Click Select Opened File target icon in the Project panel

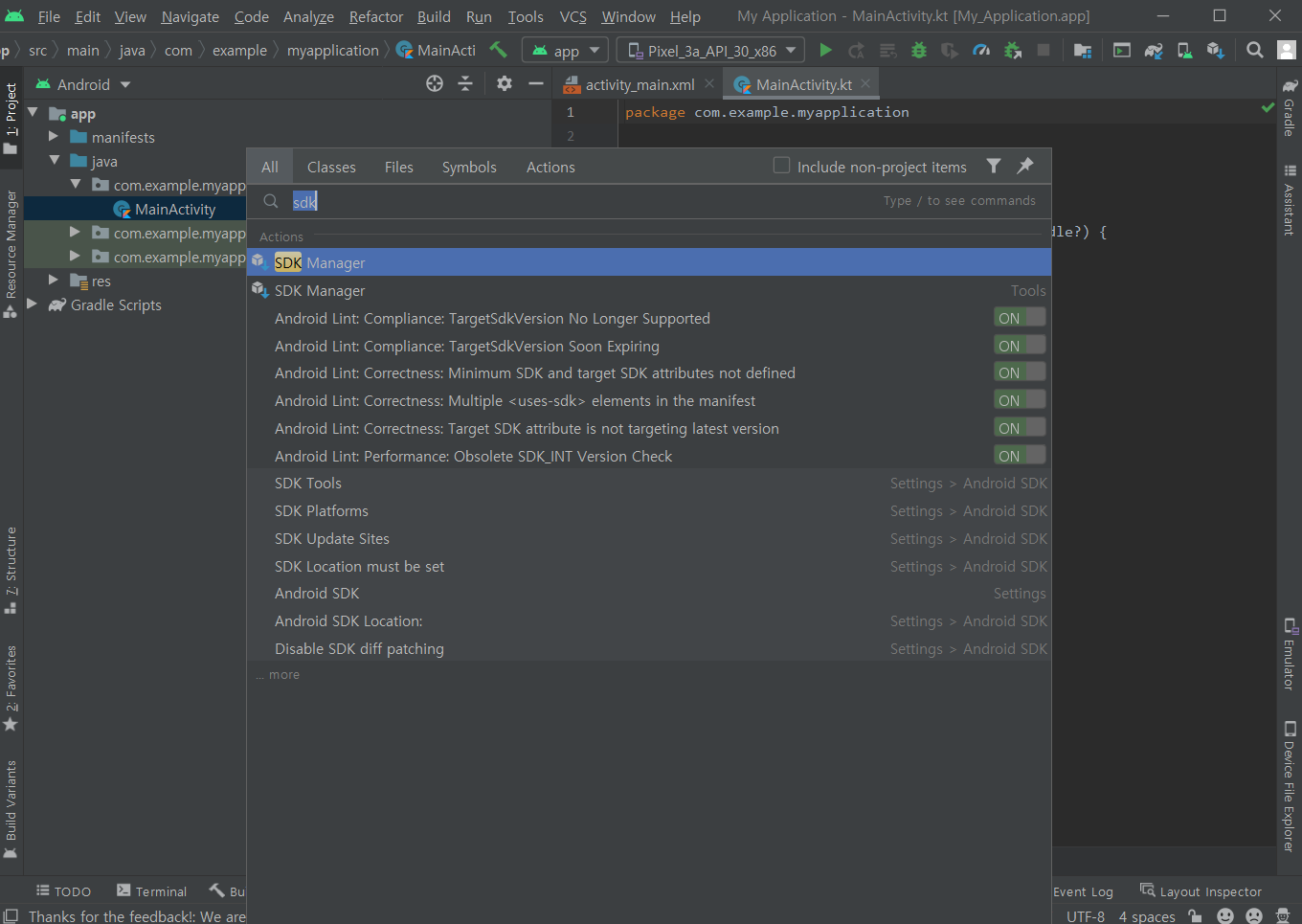click(x=435, y=83)
